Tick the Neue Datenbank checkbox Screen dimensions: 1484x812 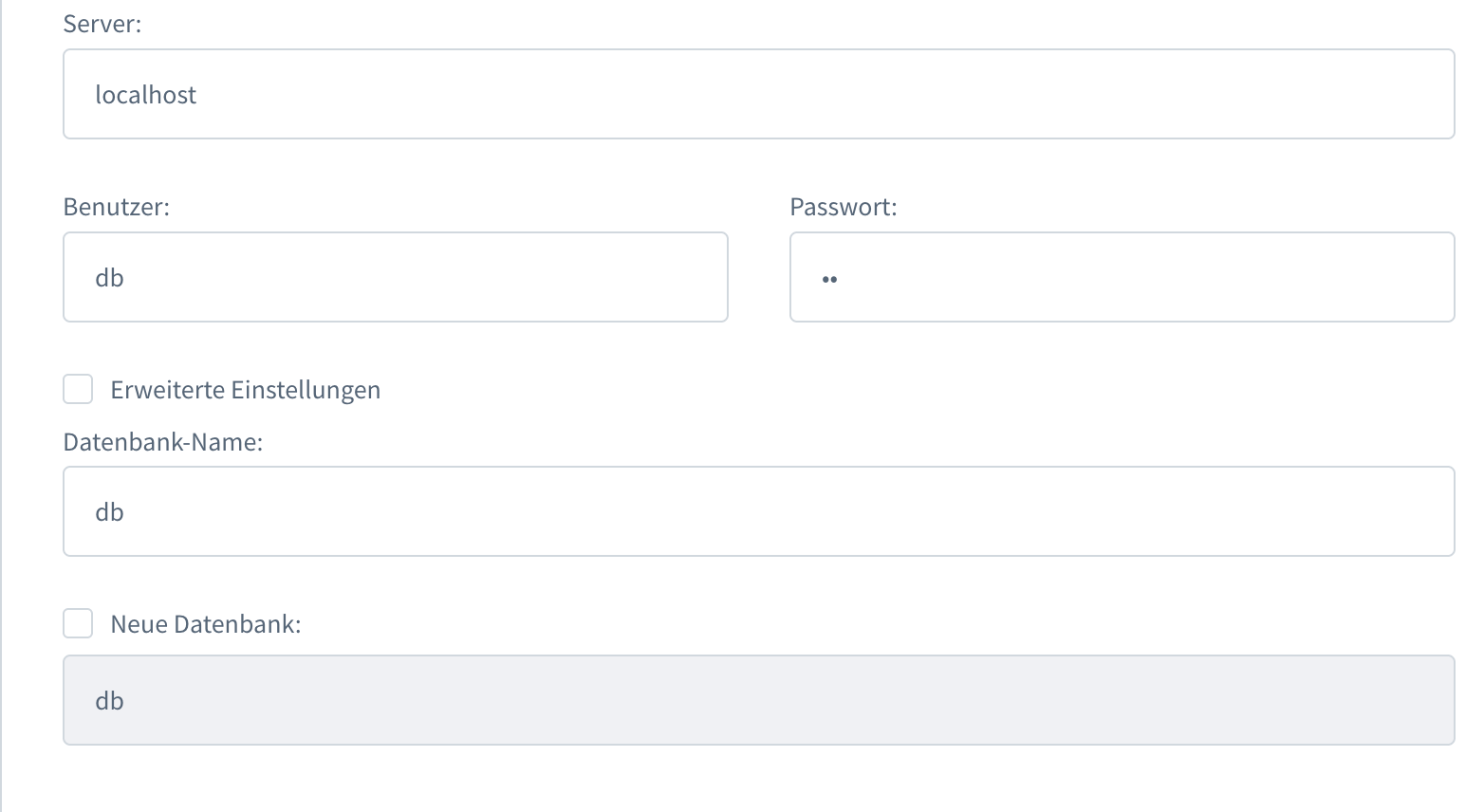pos(78,623)
